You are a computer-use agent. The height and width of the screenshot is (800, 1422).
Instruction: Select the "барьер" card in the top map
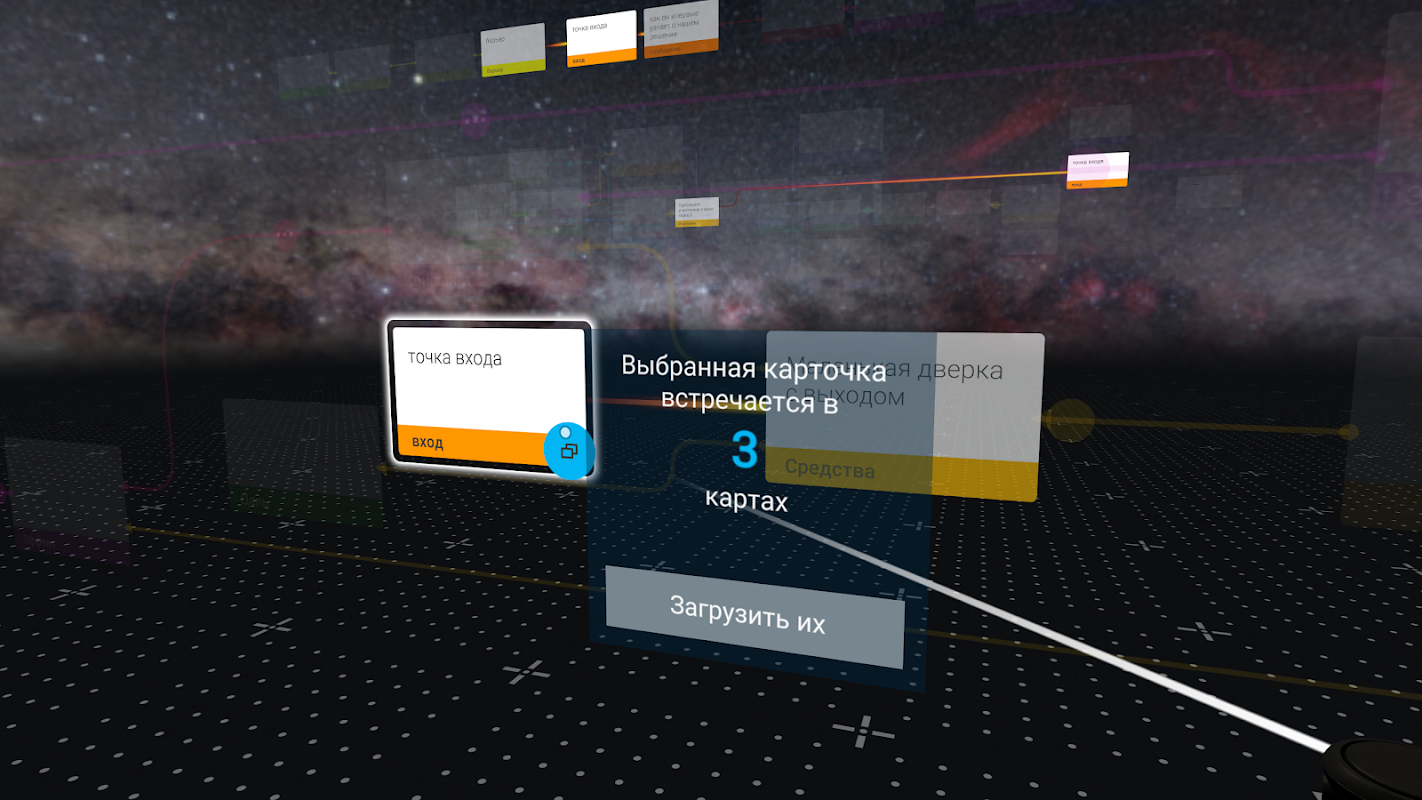(x=513, y=49)
